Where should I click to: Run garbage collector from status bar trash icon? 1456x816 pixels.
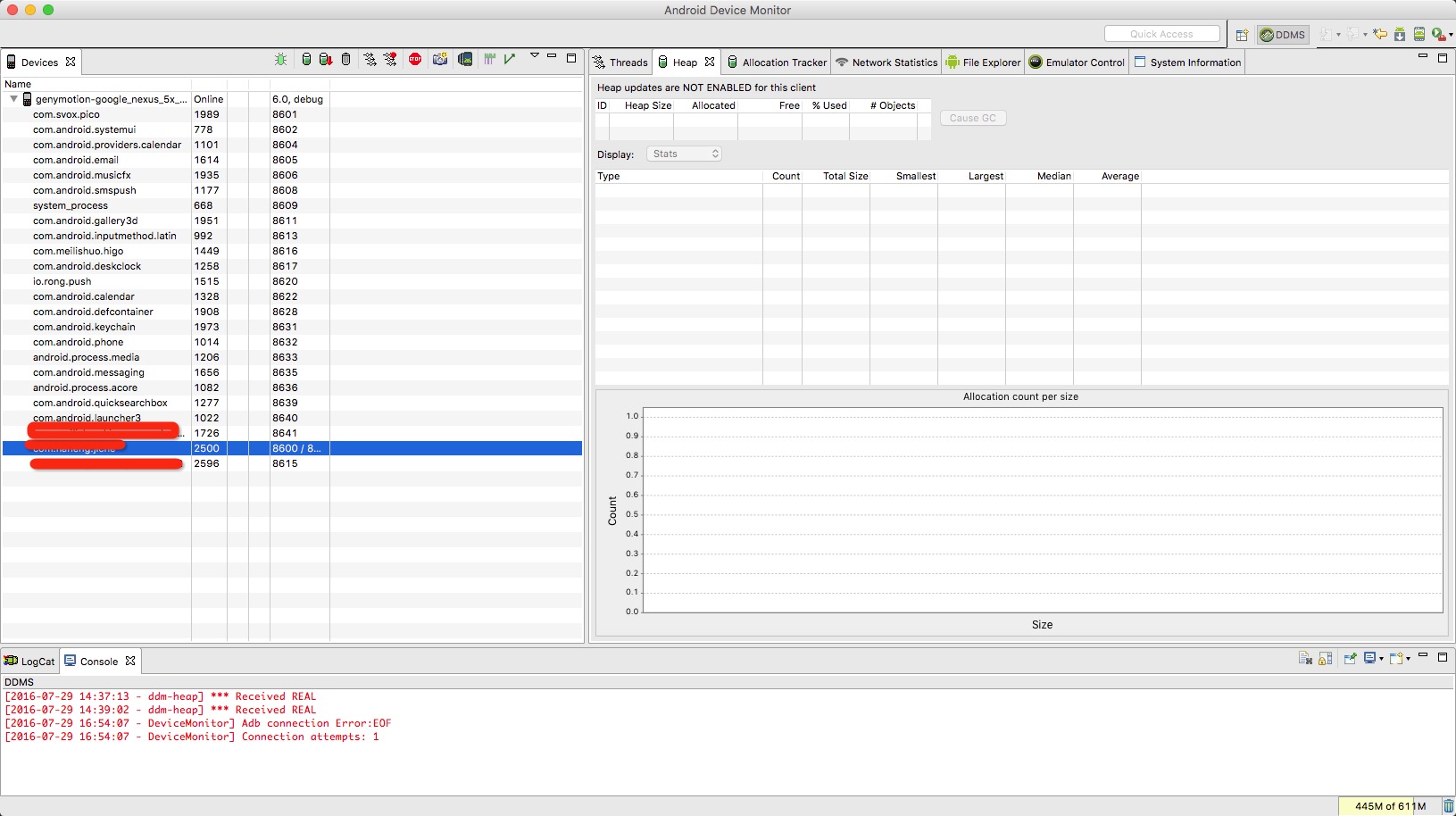pos(1448,806)
